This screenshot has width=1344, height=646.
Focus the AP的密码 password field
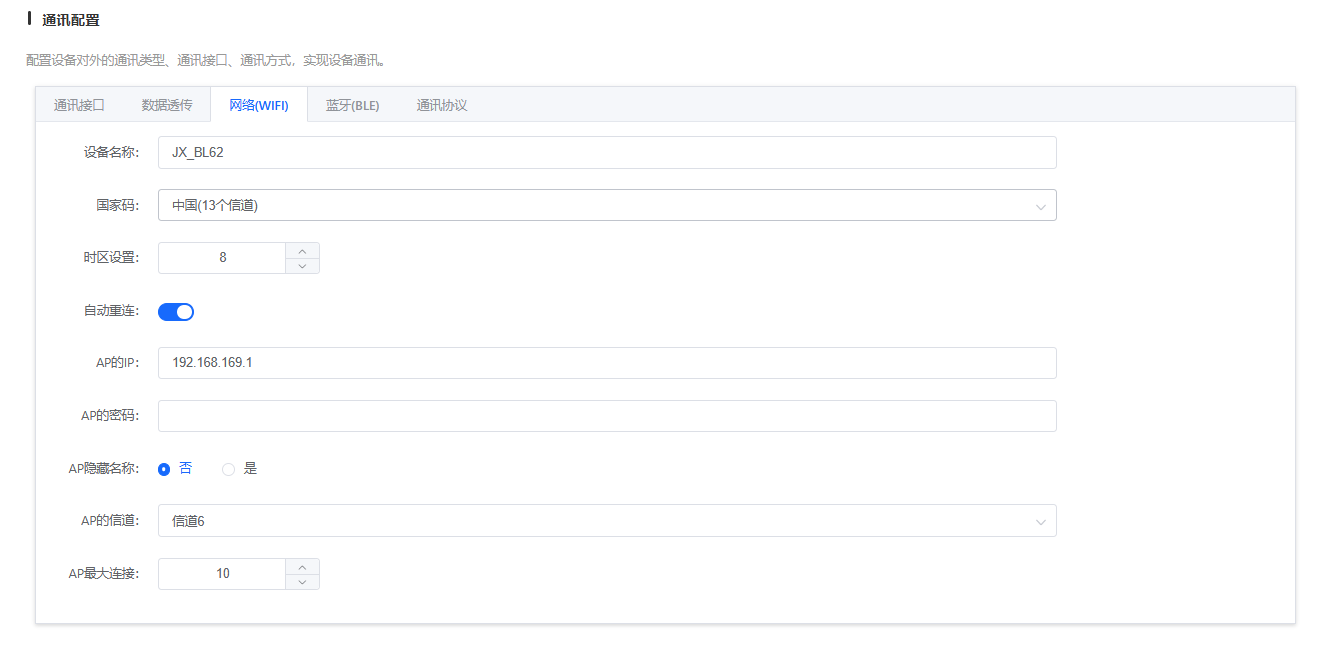606,416
